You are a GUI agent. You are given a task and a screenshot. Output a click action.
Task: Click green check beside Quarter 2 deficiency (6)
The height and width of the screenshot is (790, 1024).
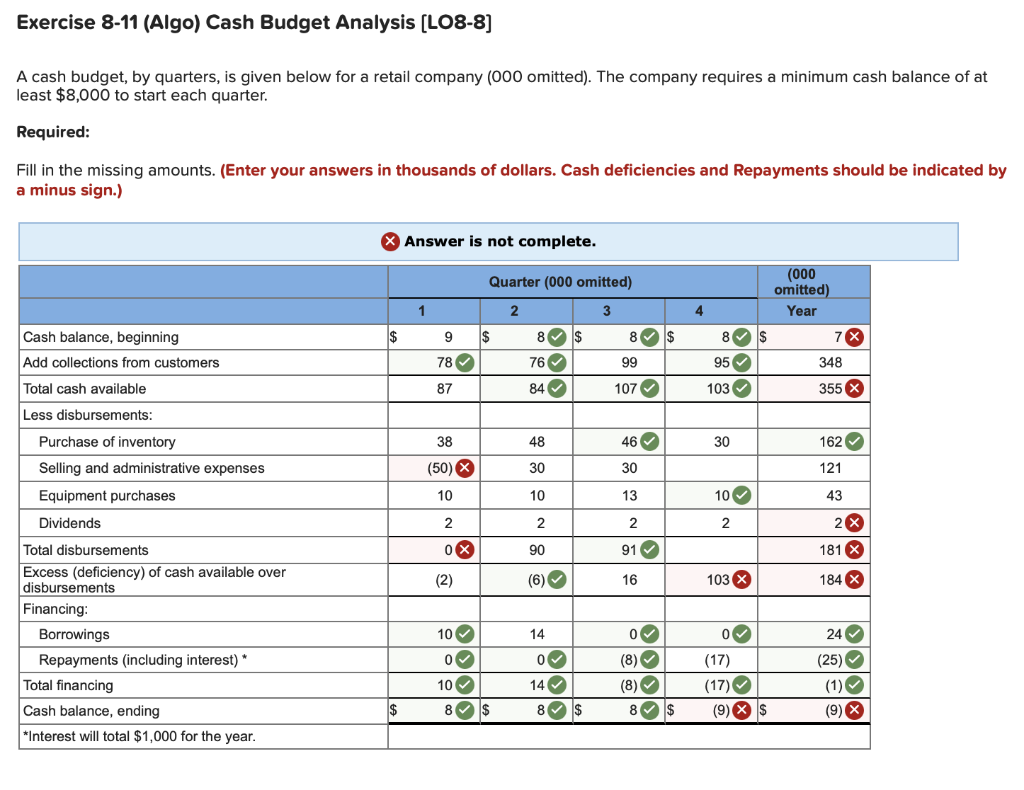(557, 580)
